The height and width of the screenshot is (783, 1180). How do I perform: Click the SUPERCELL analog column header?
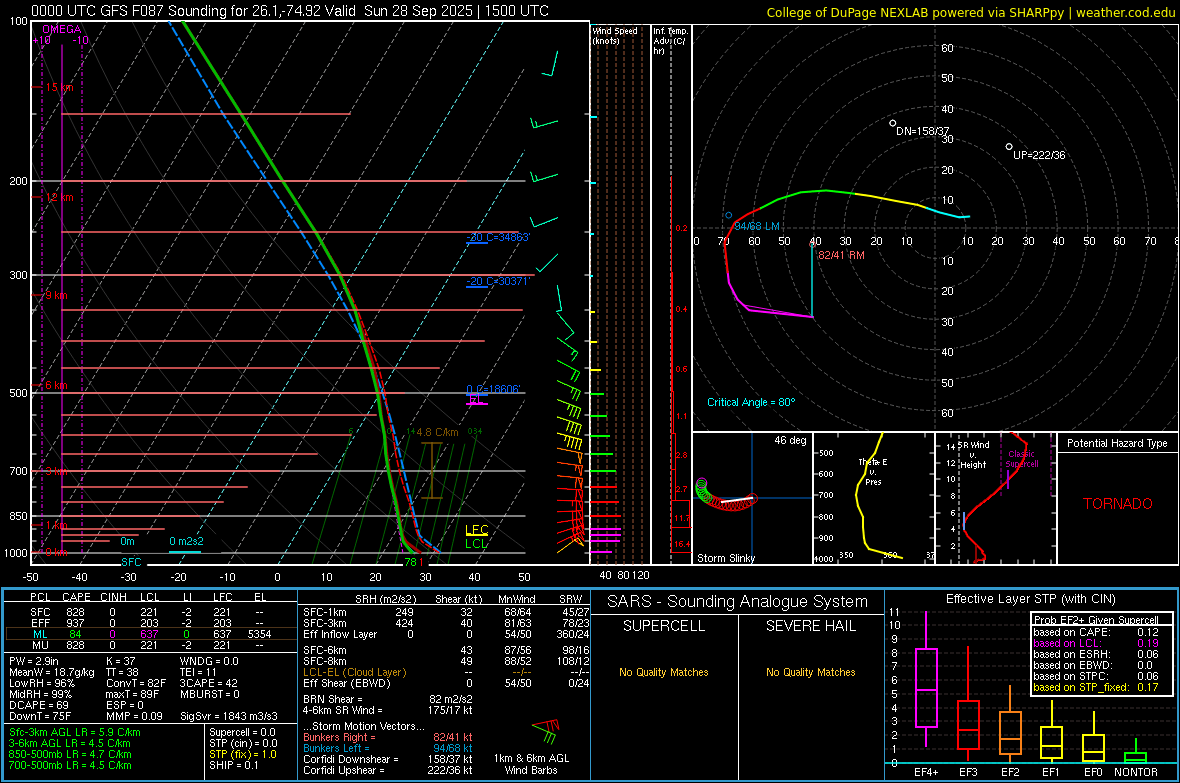coord(664,626)
